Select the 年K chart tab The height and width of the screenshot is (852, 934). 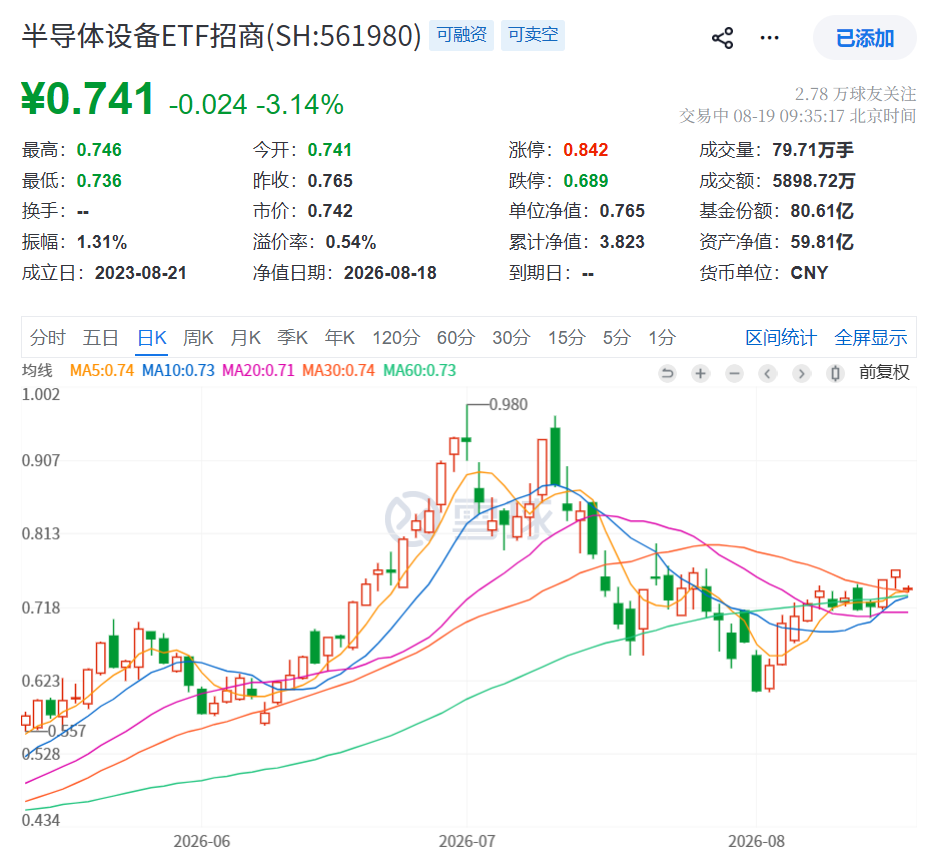[340, 338]
